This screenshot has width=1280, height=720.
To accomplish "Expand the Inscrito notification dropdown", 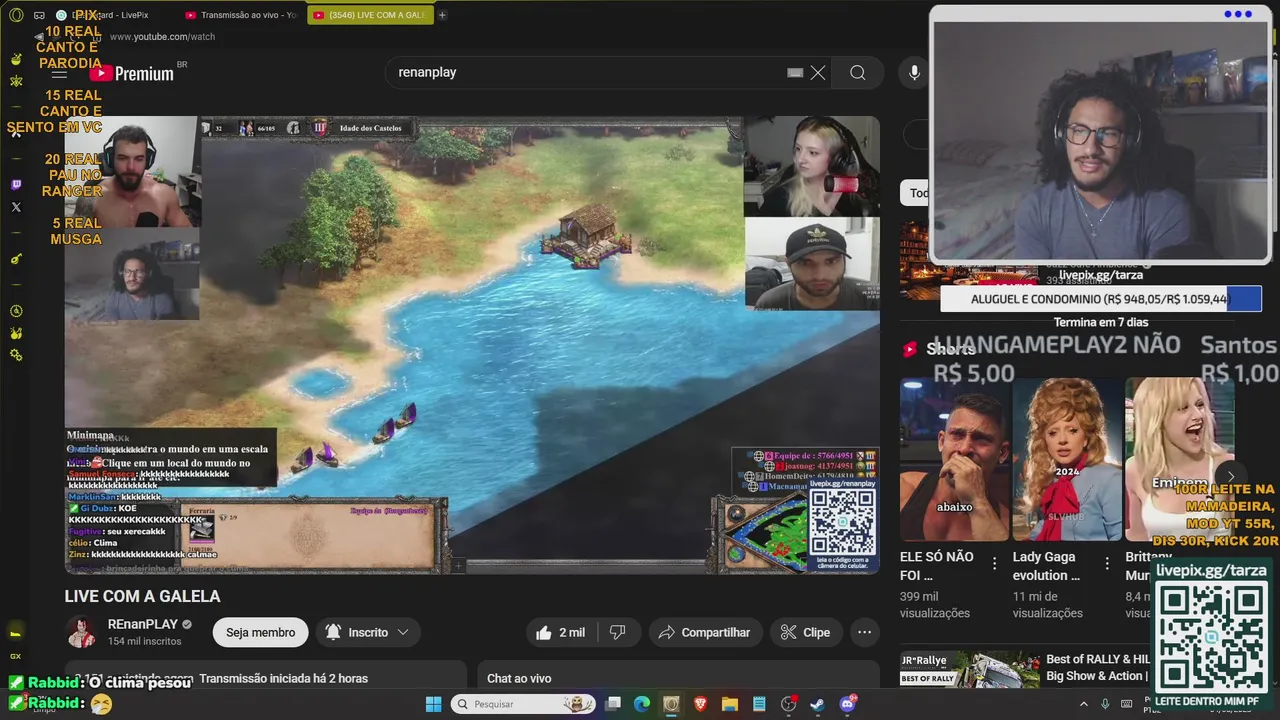I will (x=368, y=632).
